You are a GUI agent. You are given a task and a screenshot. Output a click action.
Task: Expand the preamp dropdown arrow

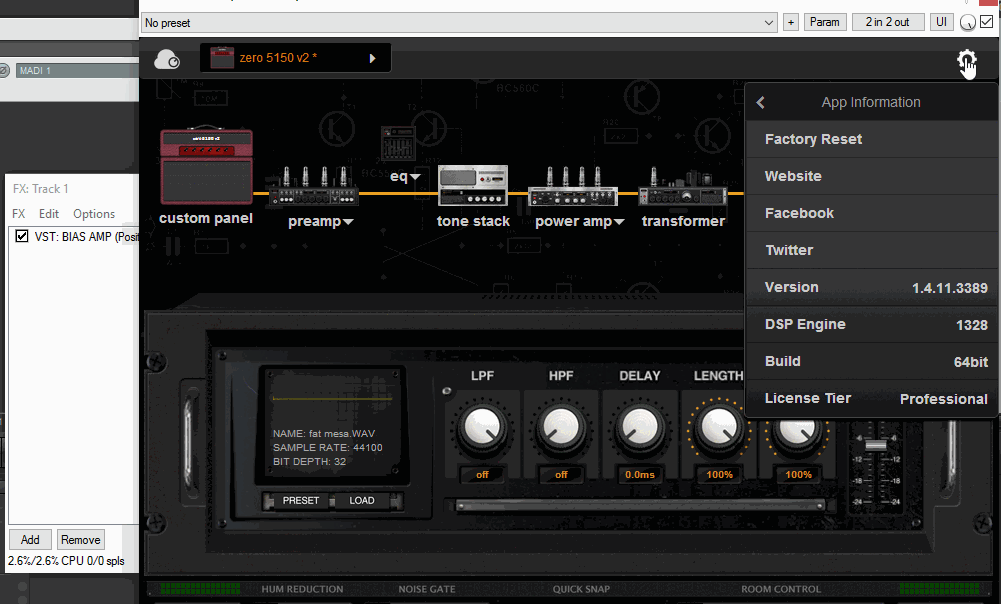pyautogui.click(x=348, y=222)
